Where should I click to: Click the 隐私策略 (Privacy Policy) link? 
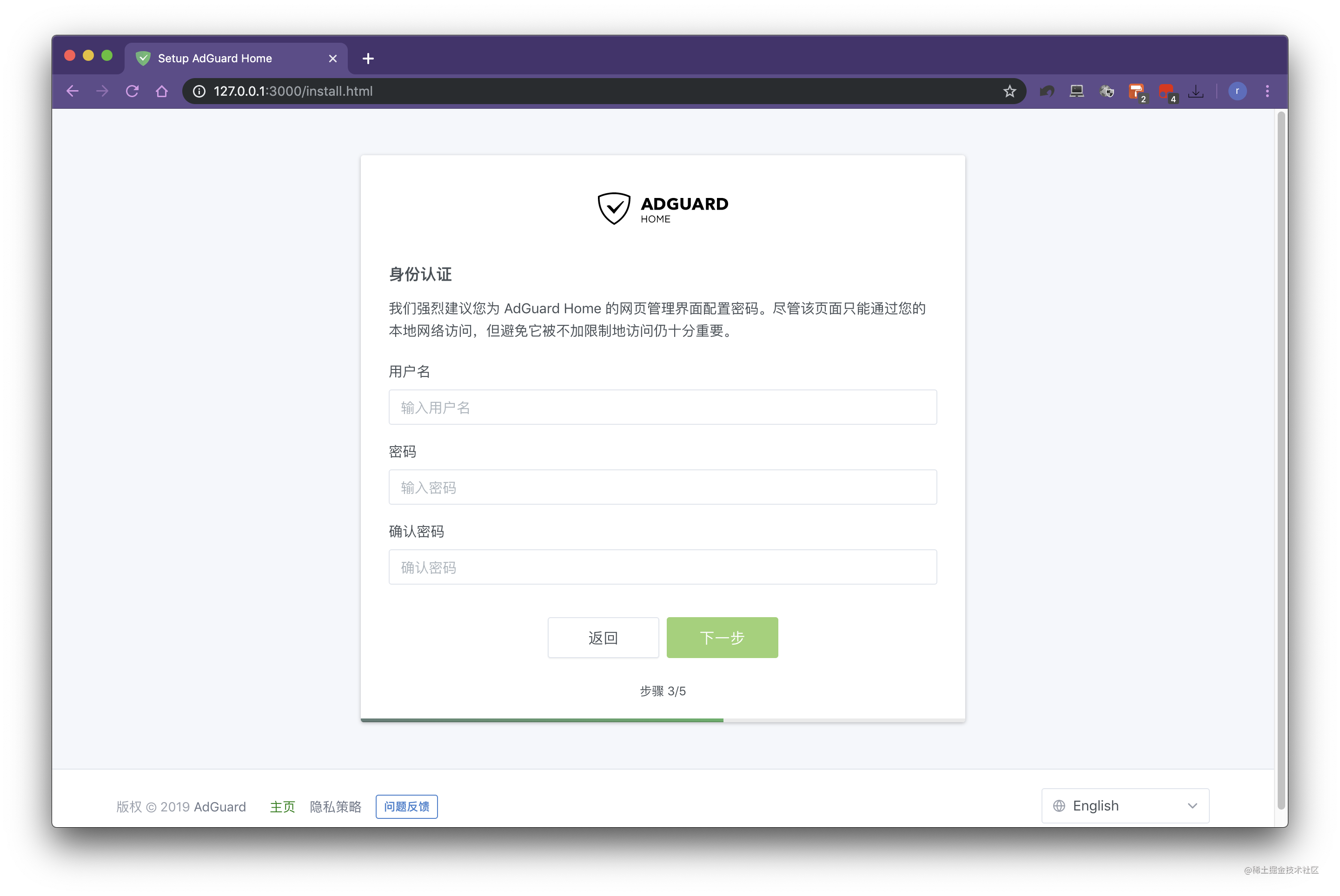coord(336,806)
